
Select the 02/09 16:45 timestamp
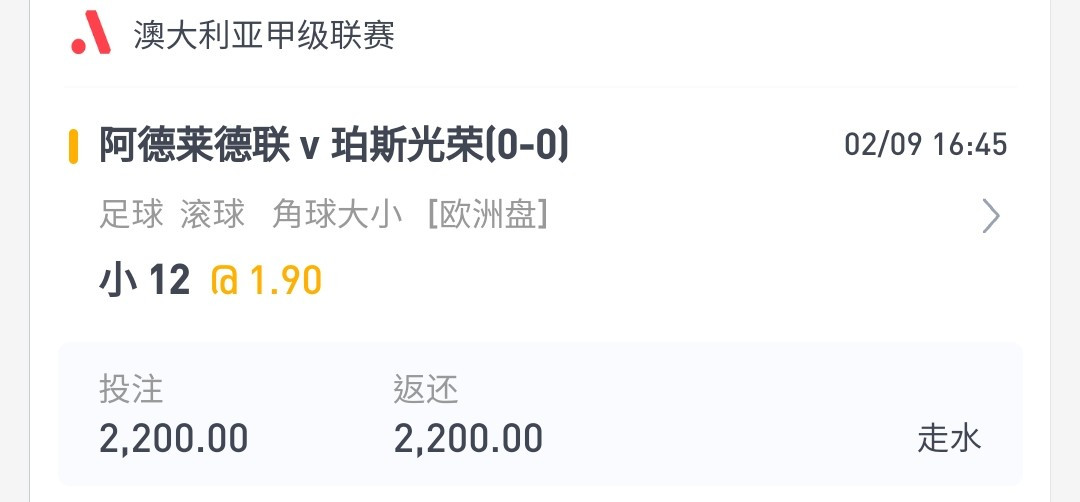click(926, 145)
